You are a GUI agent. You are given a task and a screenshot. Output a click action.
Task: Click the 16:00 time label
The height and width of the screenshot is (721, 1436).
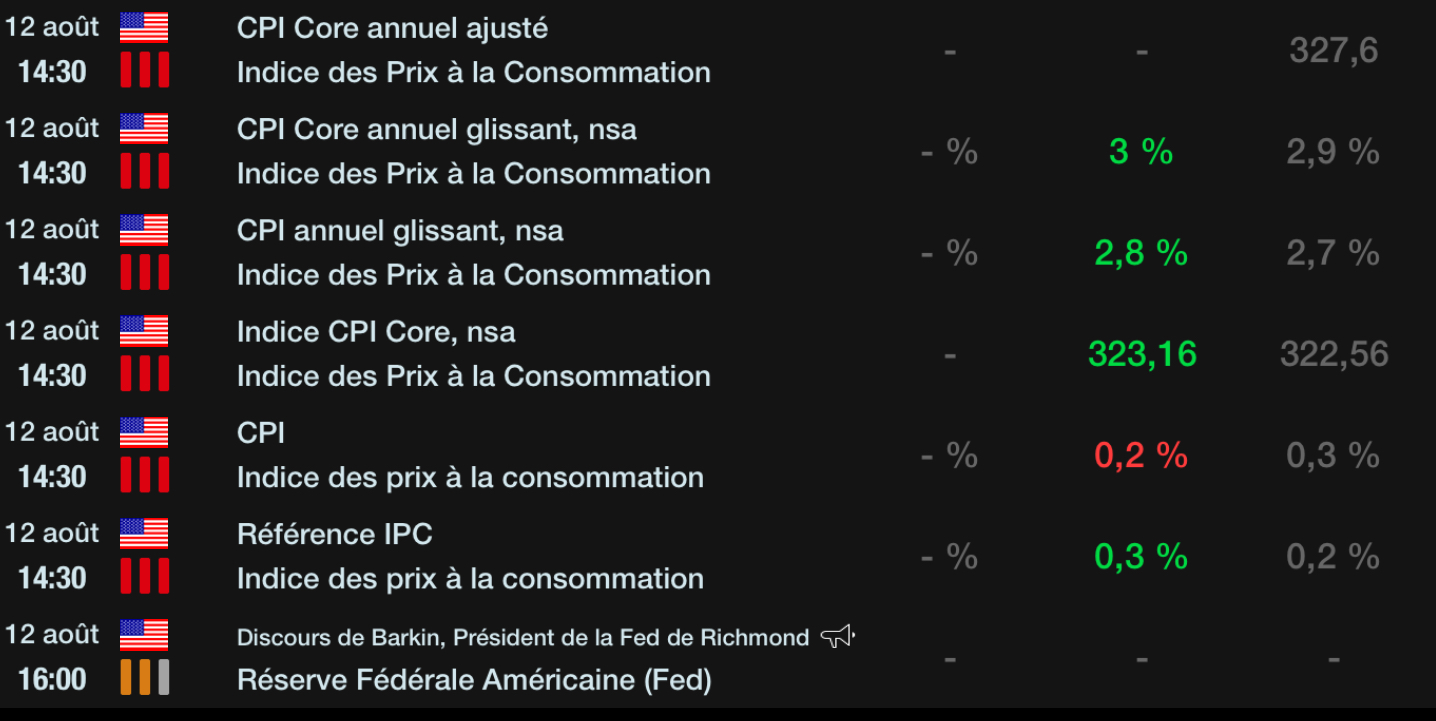point(52,680)
